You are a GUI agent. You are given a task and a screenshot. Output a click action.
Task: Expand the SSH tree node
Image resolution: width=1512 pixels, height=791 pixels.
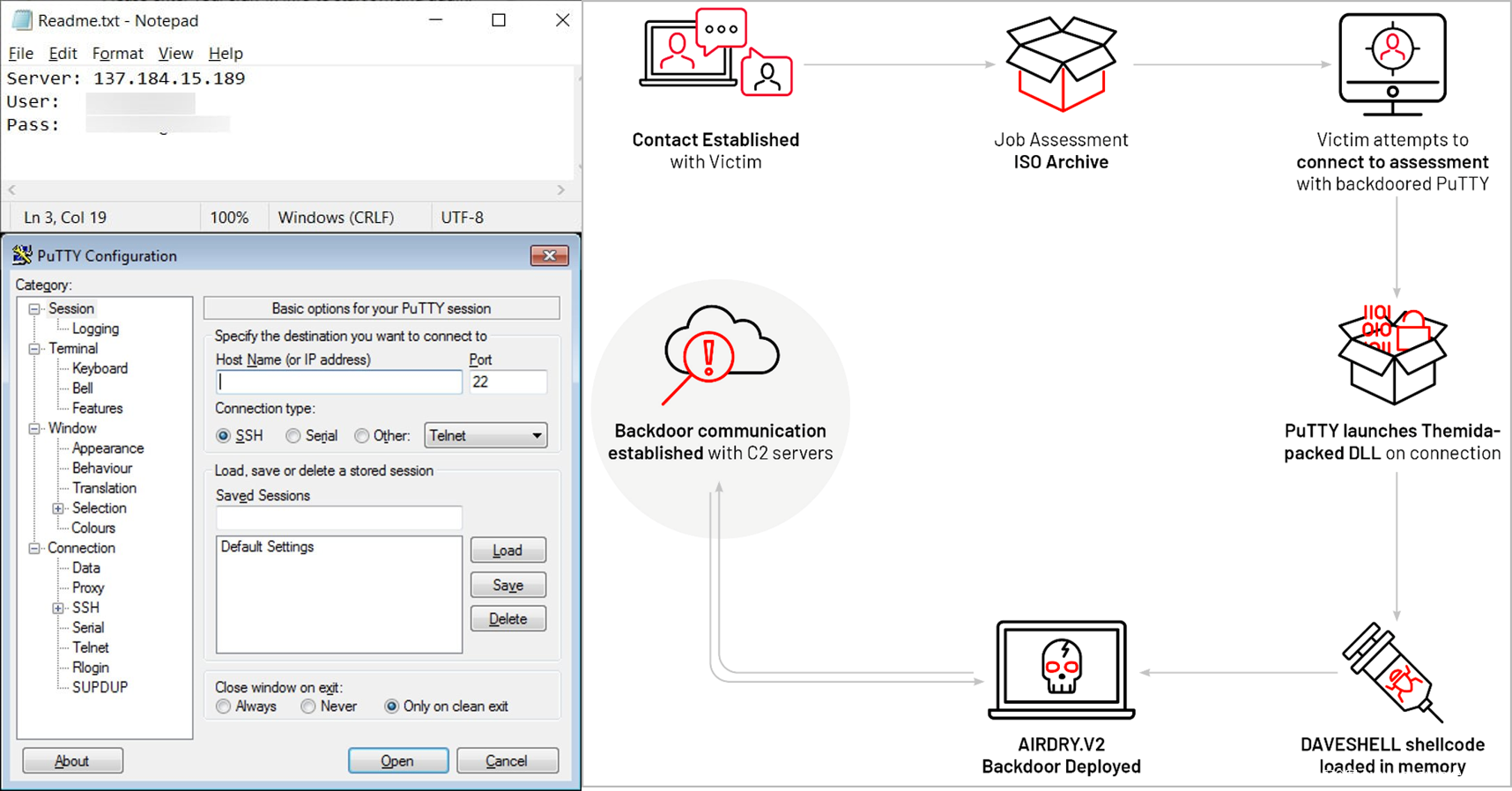click(58, 608)
